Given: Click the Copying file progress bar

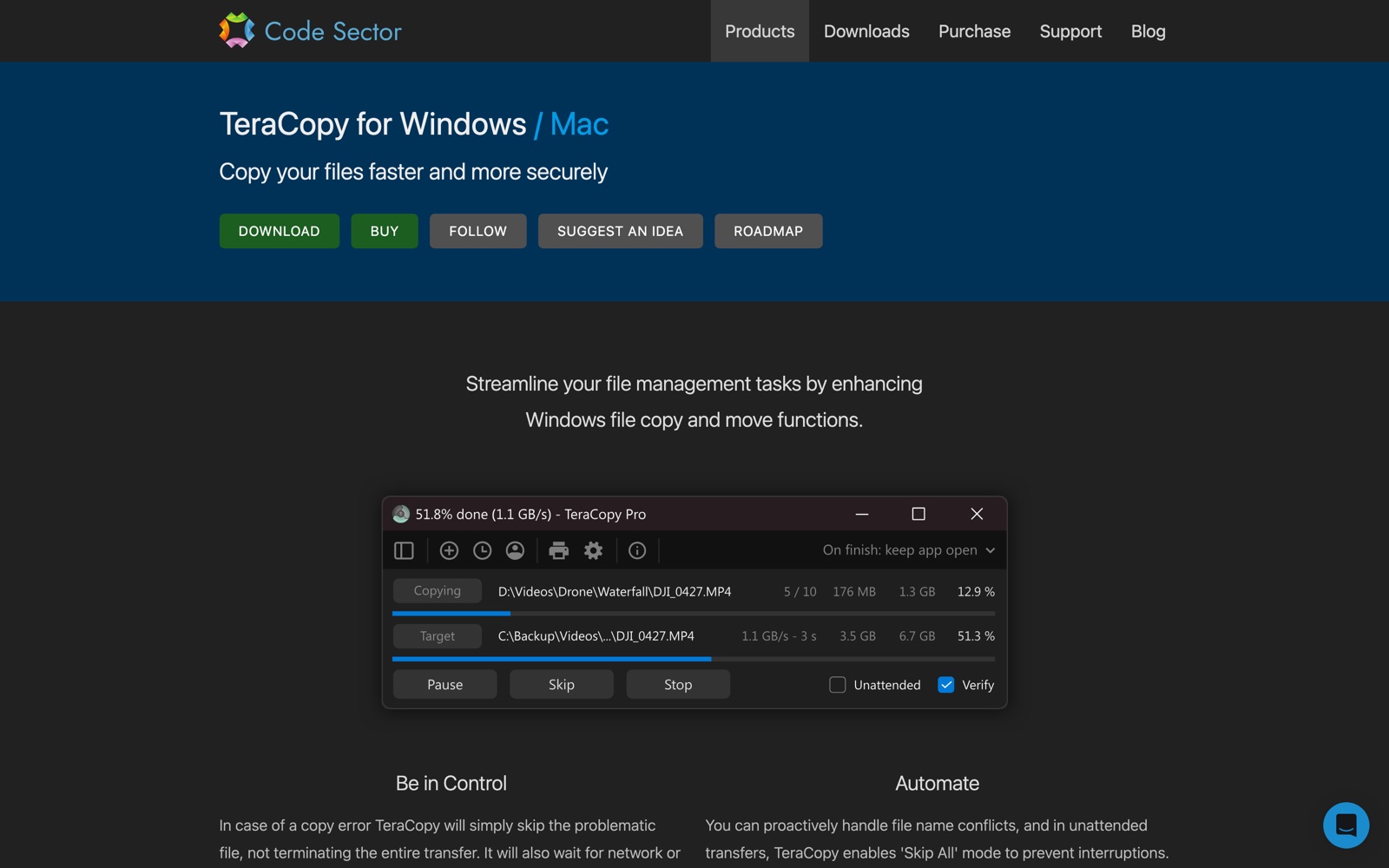Looking at the screenshot, I should 694,614.
